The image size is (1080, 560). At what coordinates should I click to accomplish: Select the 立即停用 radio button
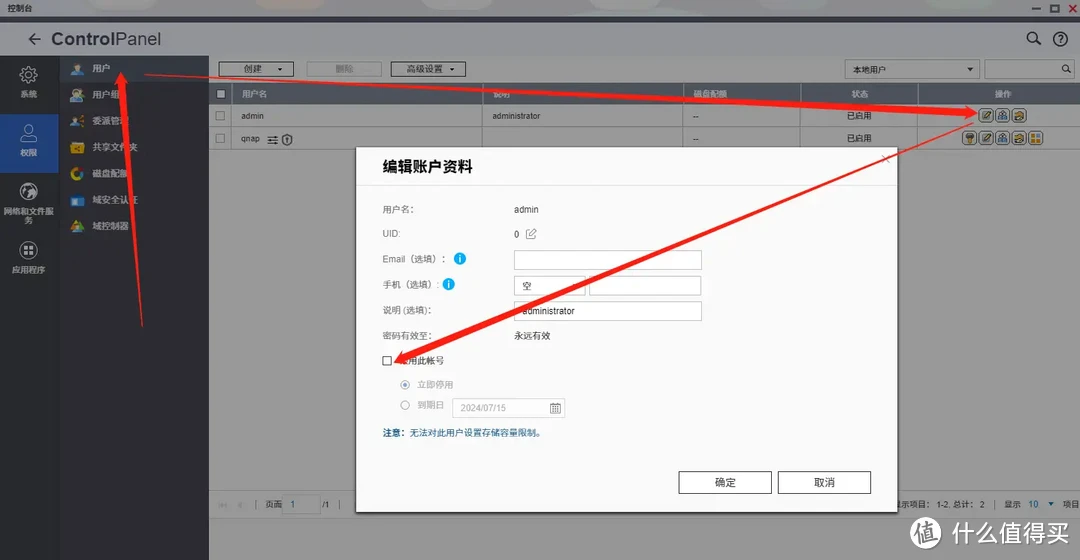click(x=405, y=384)
